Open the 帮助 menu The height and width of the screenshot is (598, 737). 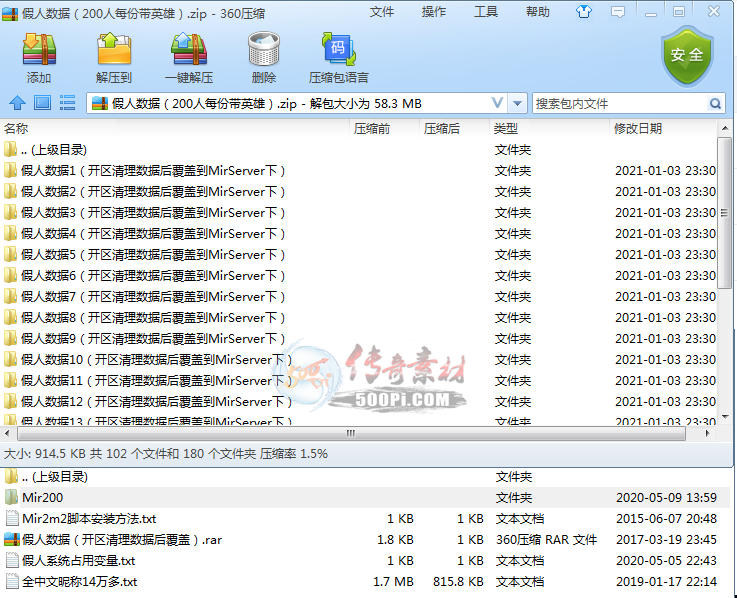click(537, 12)
